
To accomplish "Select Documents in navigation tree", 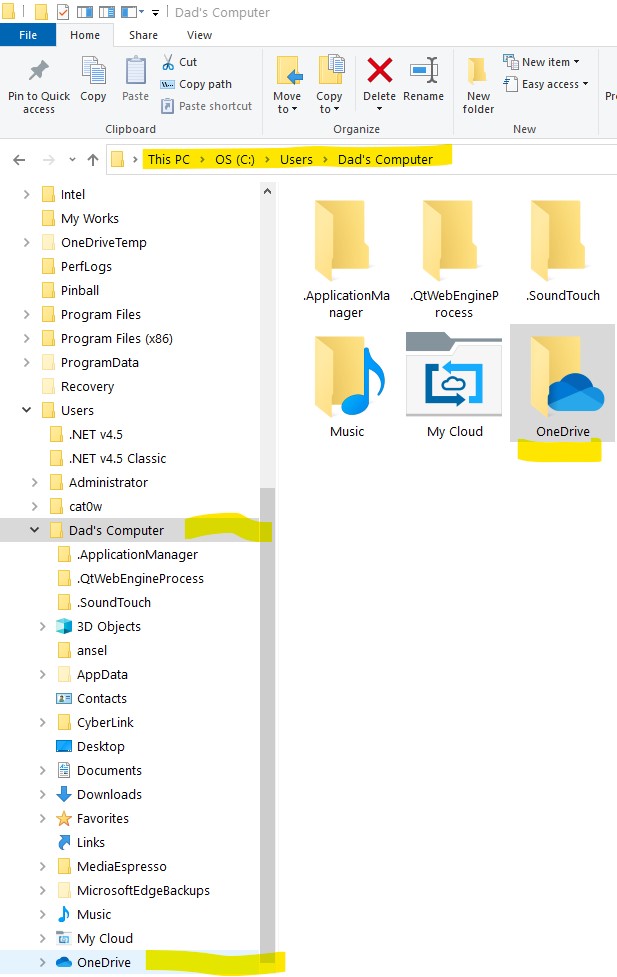I will [x=109, y=771].
